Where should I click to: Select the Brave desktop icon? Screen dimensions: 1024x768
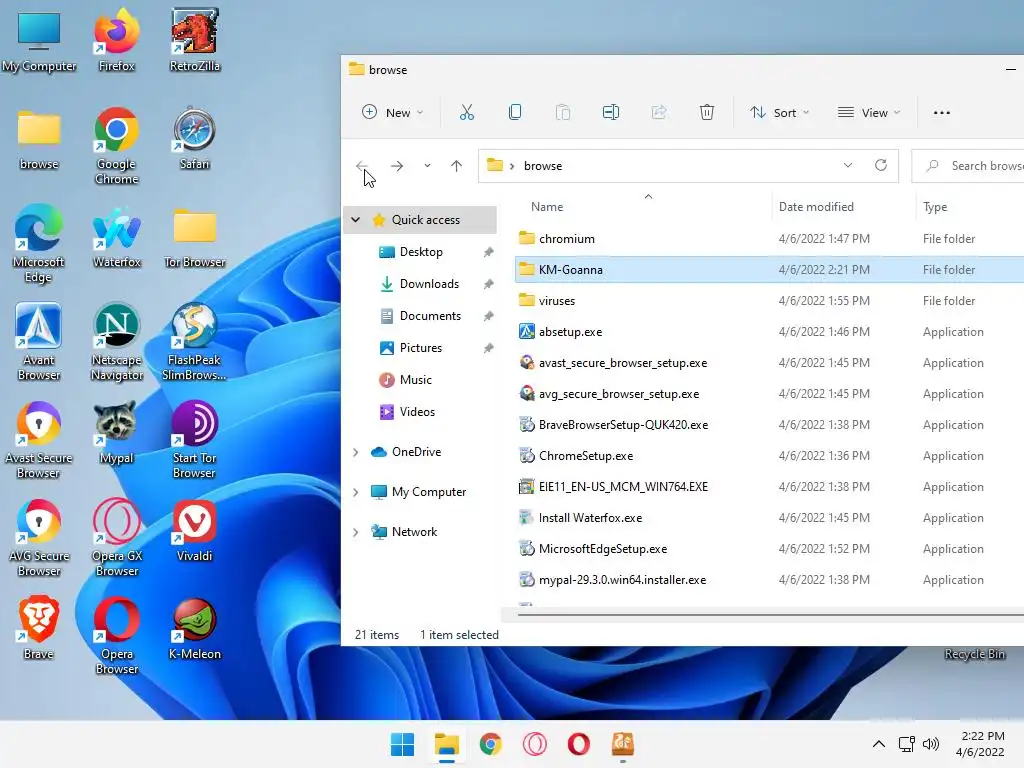pos(39,628)
